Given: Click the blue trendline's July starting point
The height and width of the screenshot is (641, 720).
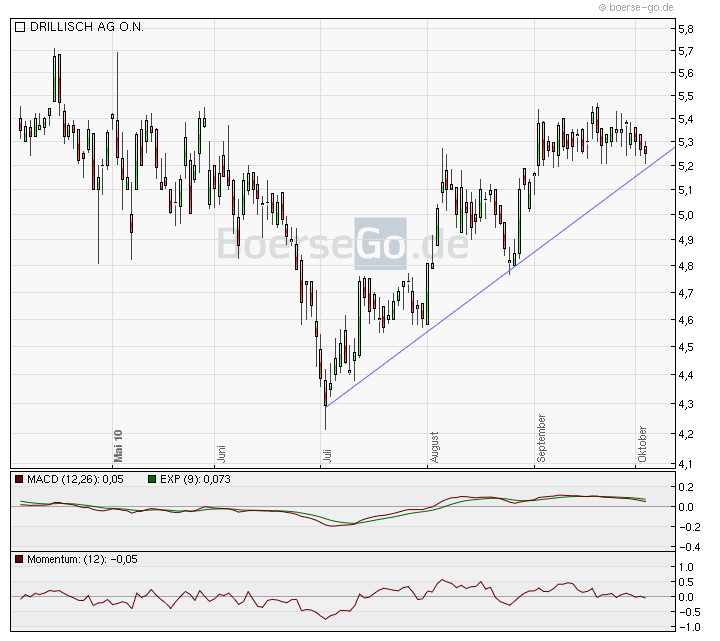Looking at the screenshot, I should click(x=326, y=406).
